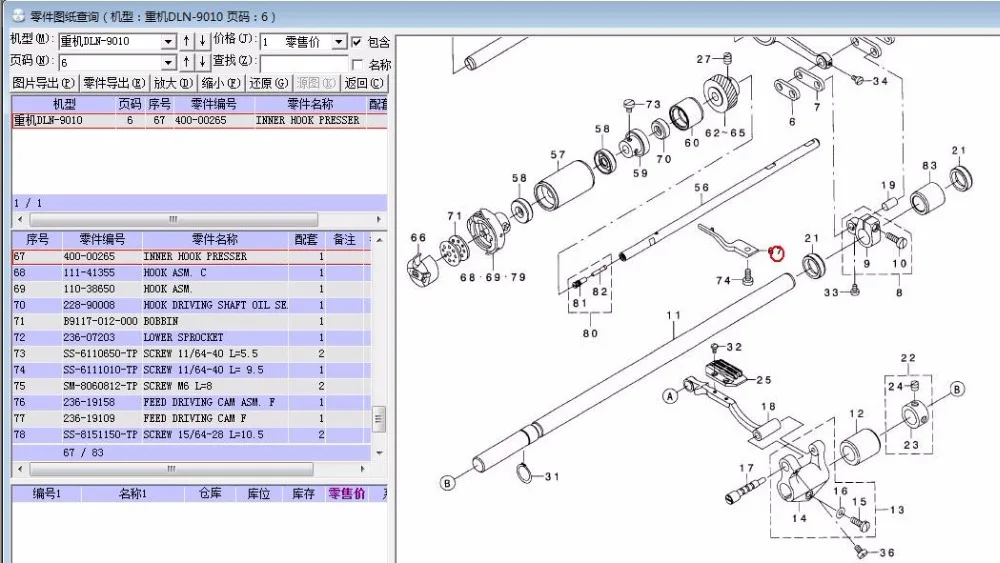The image size is (1000, 563).
Task: Click part label 74 screw in diagram
Action: [723, 281]
